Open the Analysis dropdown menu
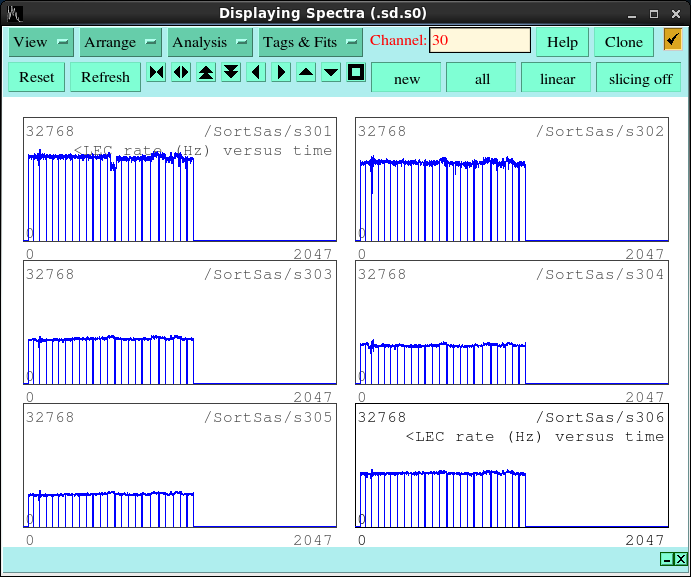691x577 pixels. point(210,42)
